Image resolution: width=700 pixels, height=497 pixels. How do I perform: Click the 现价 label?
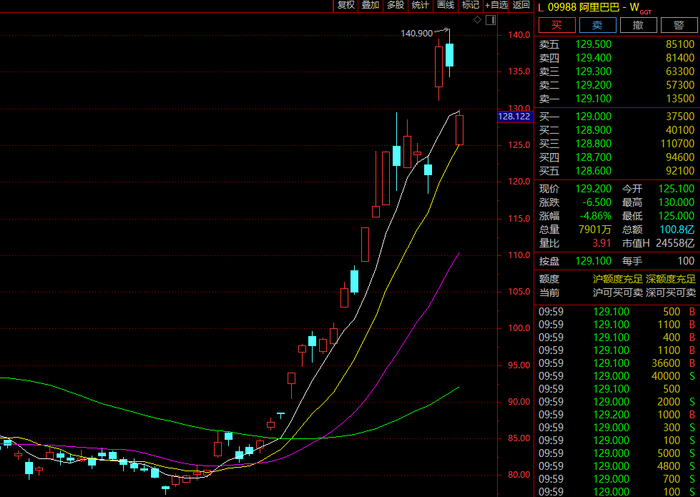549,189
